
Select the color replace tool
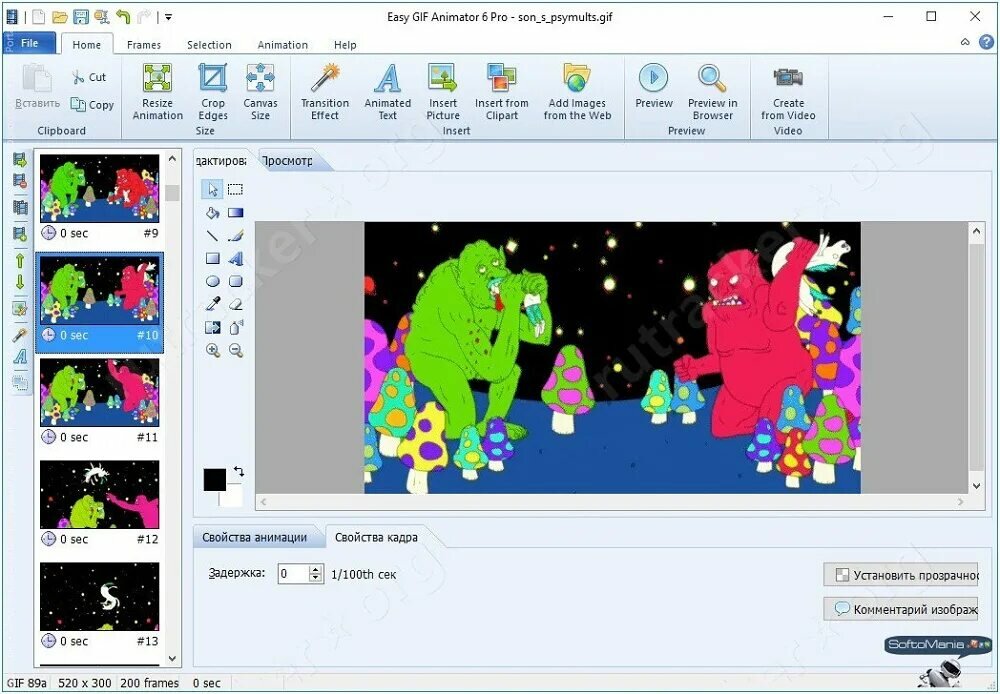(x=212, y=327)
